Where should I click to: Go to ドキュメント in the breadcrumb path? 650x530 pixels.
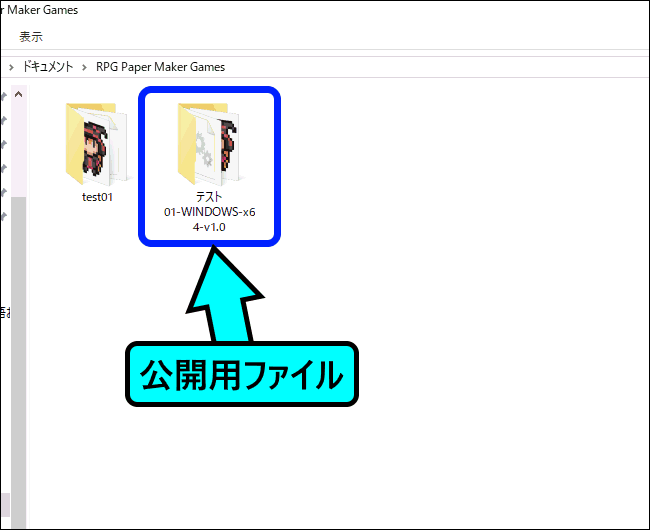click(x=48, y=67)
